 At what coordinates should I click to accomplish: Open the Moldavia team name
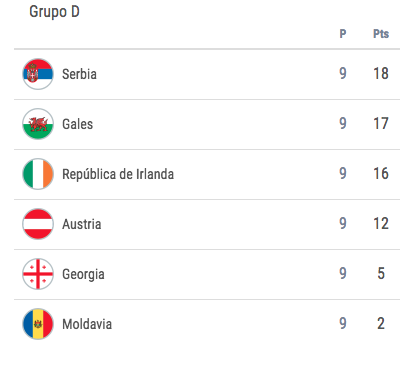[x=87, y=324]
